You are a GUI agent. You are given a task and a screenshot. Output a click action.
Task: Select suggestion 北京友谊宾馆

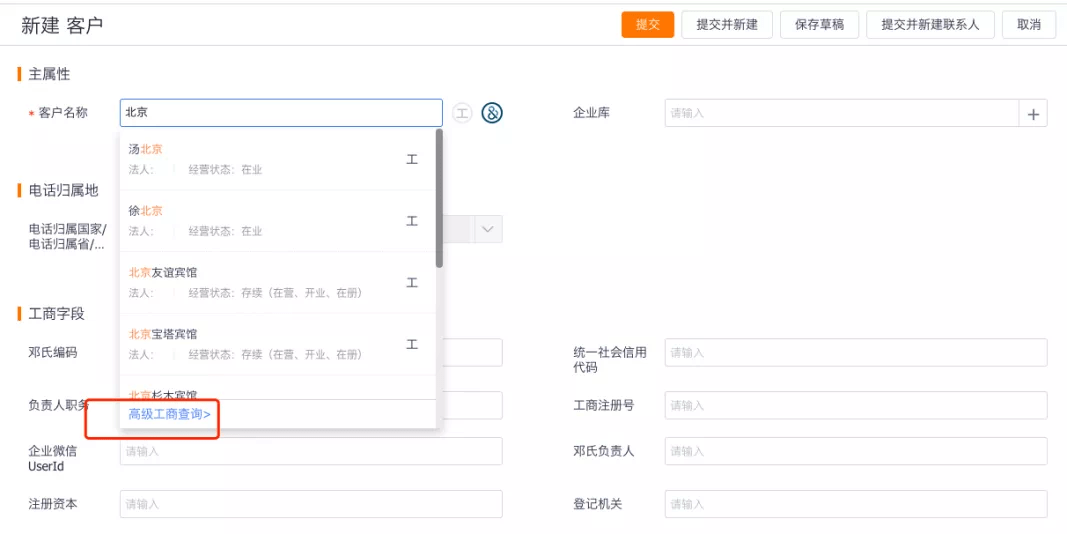(x=278, y=282)
